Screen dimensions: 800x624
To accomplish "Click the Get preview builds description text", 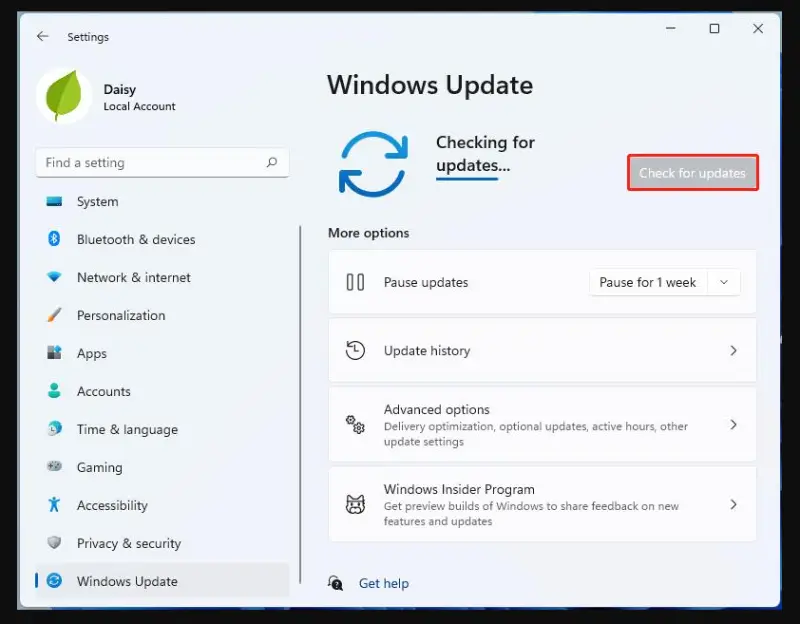I will pos(531,513).
